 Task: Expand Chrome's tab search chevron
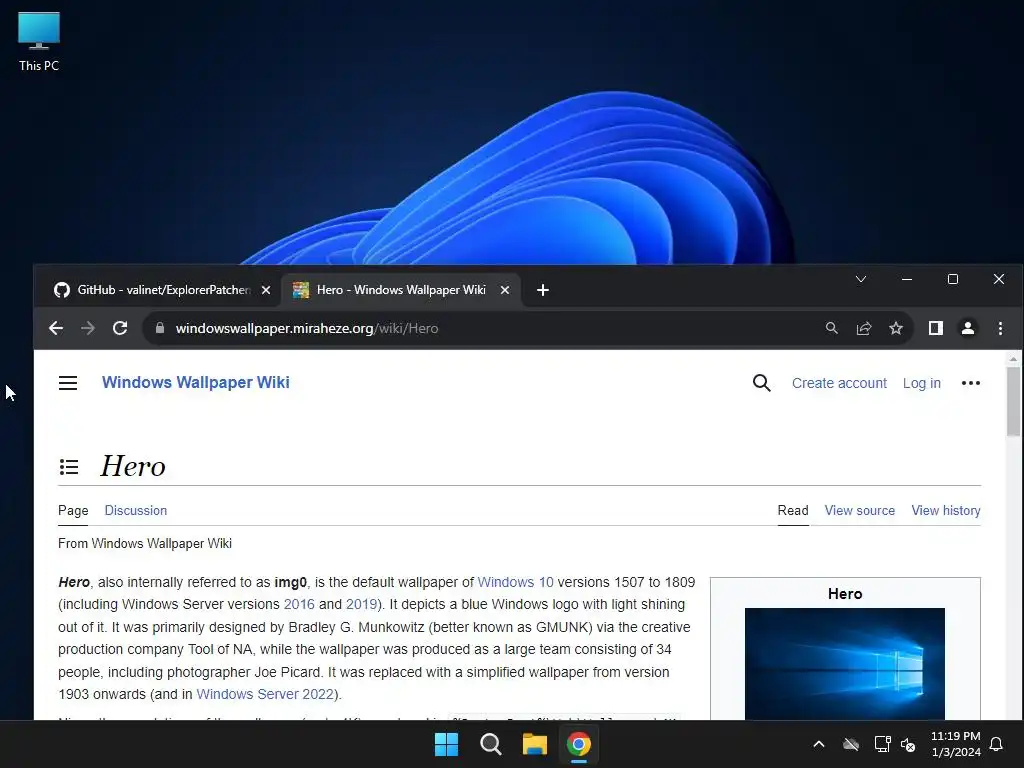[x=861, y=280]
